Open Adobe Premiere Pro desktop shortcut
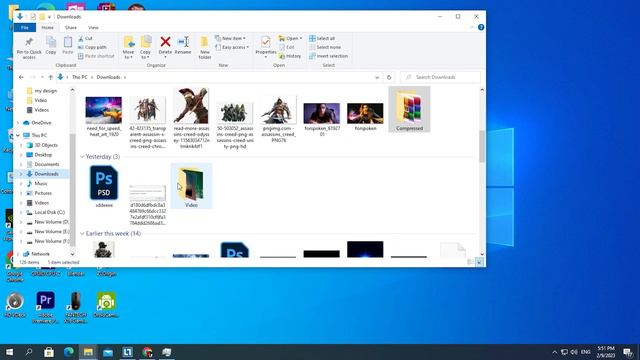Viewport: 640px width, 360px height. 45,307
